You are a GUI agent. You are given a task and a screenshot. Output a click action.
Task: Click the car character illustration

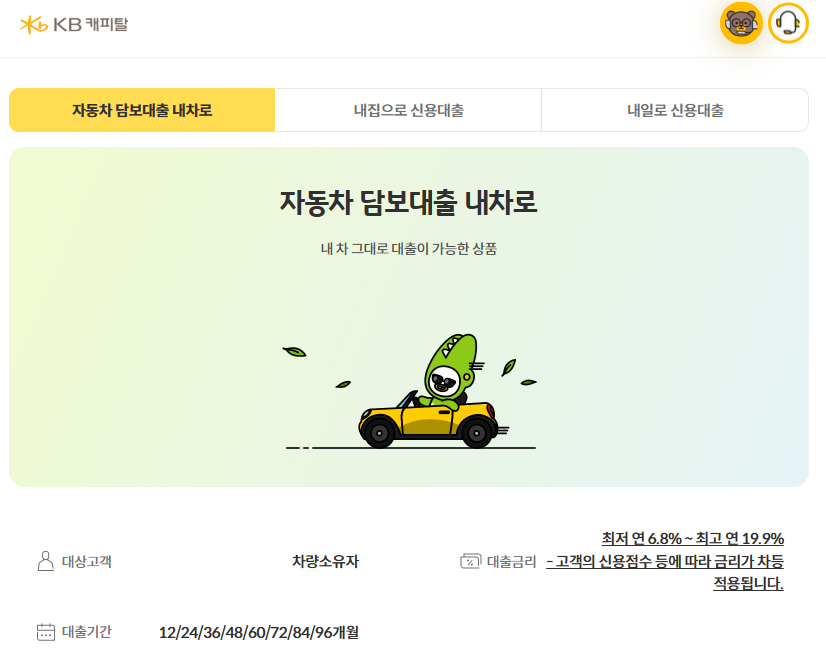410,391
